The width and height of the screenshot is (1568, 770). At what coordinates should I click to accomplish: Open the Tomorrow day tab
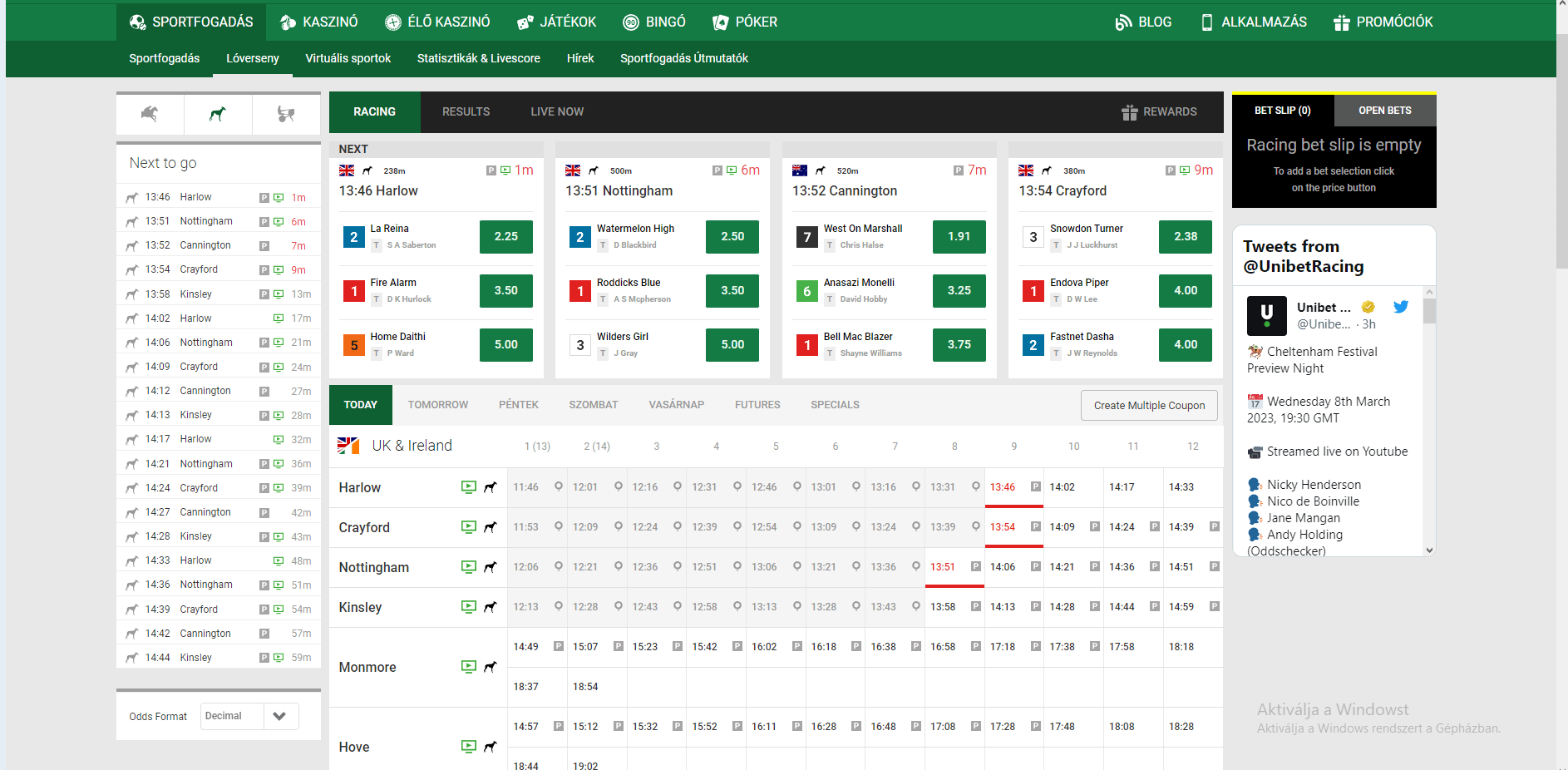(x=438, y=405)
